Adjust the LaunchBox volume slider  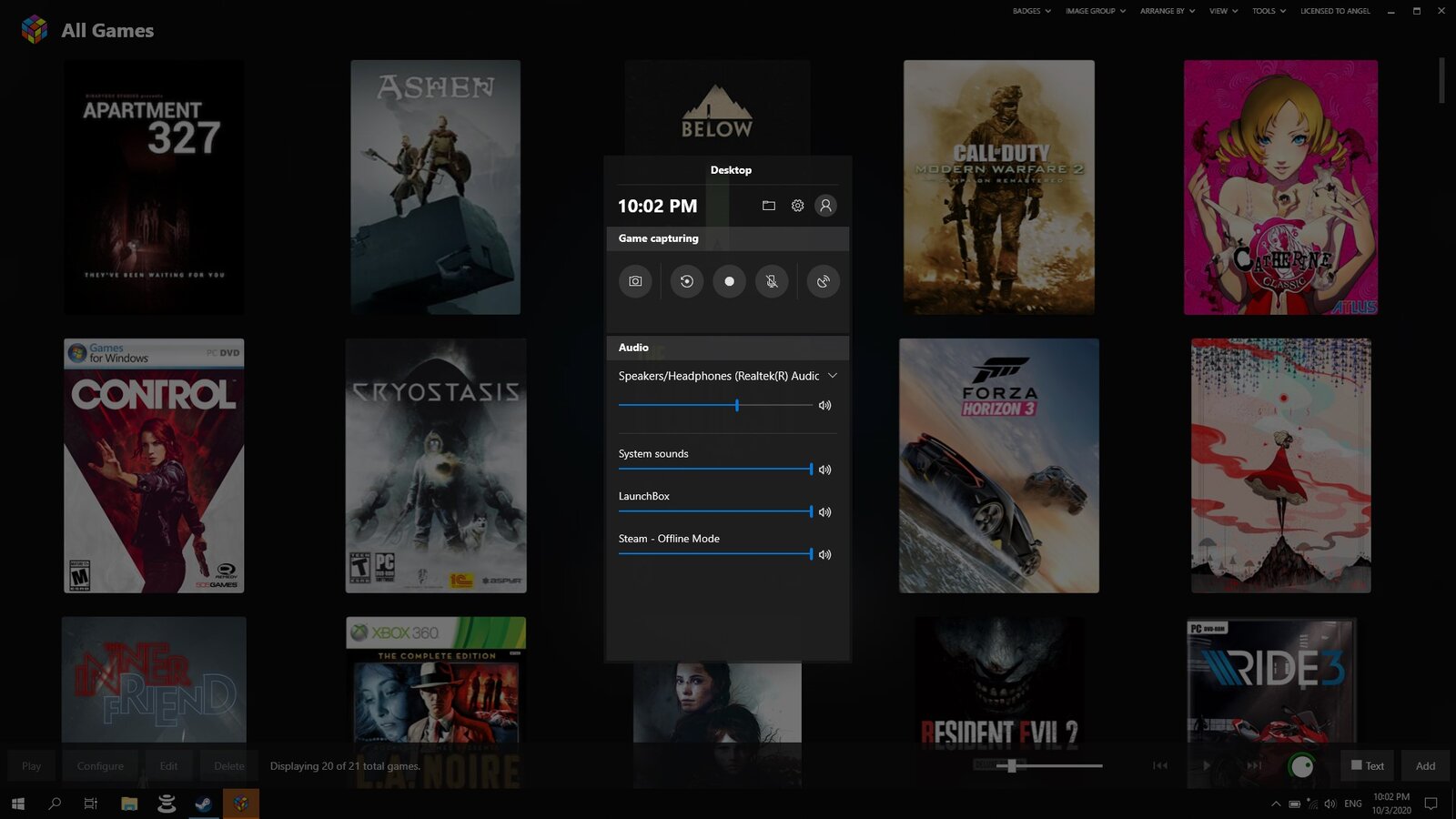coord(715,512)
